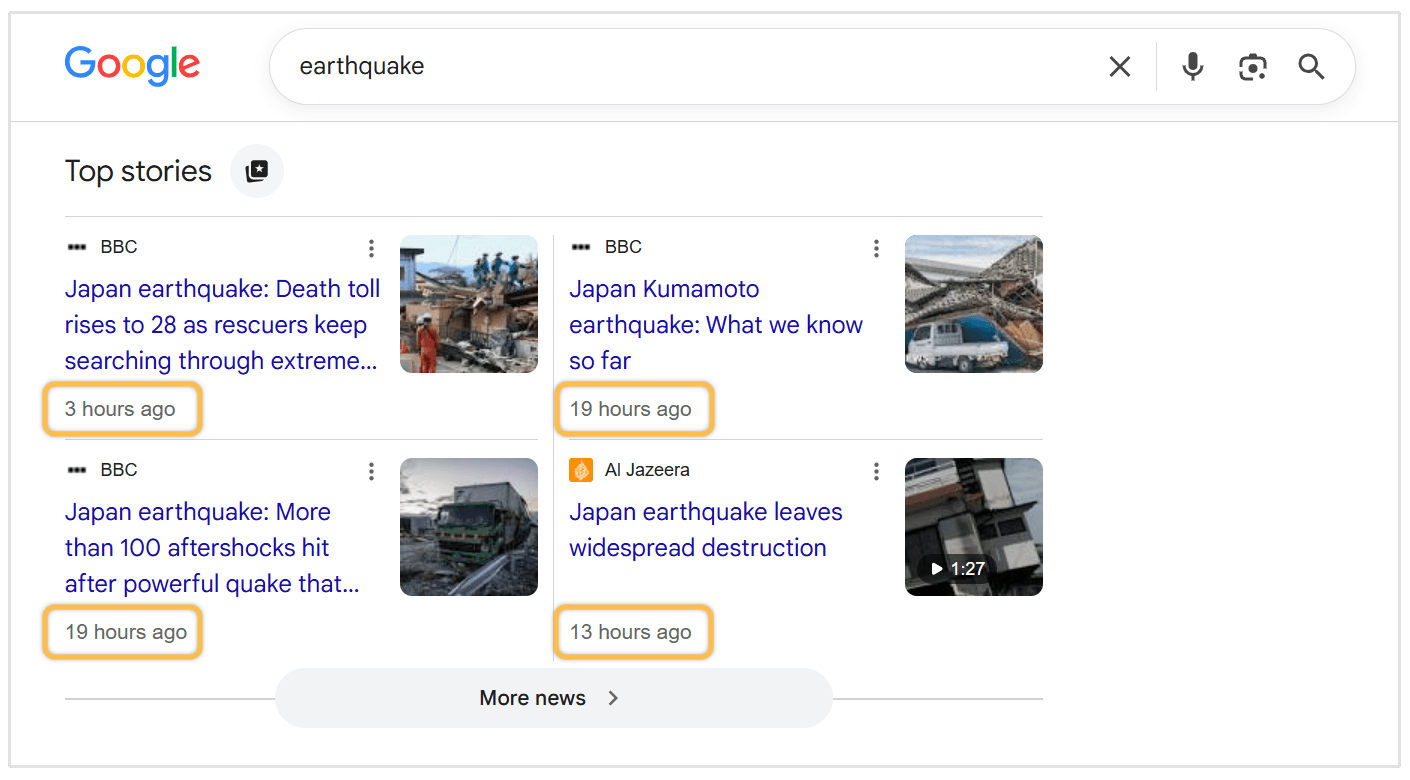Click the More news button
Image resolution: width=1410 pixels, height=780 pixels.
click(553, 698)
